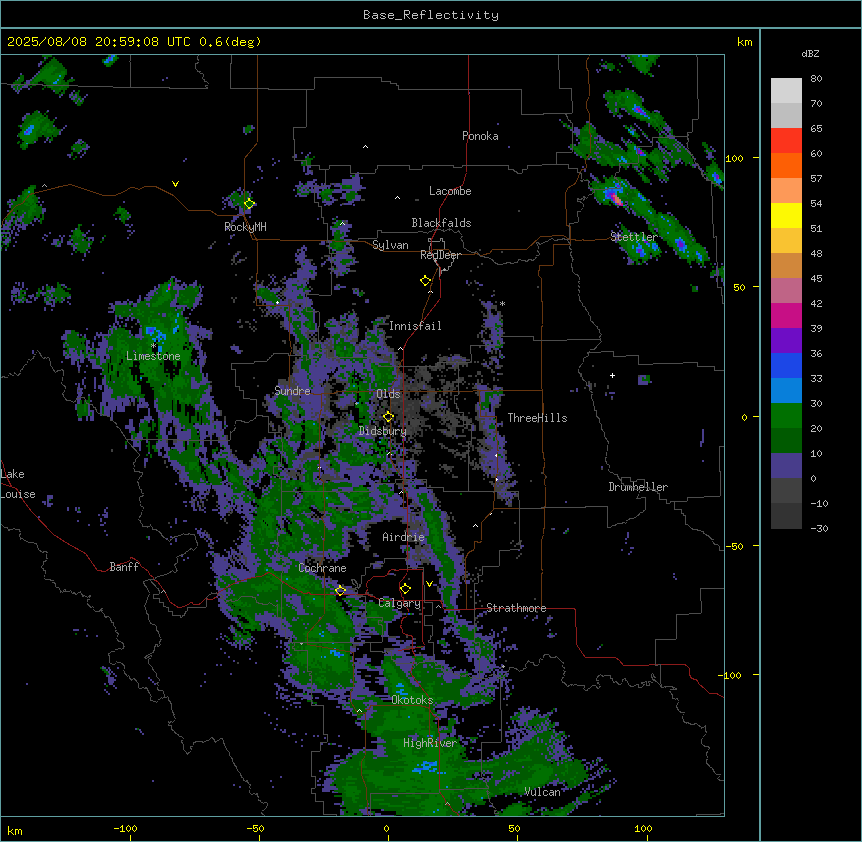Click the yellow diamond marker right of Cochrane

tap(340, 590)
